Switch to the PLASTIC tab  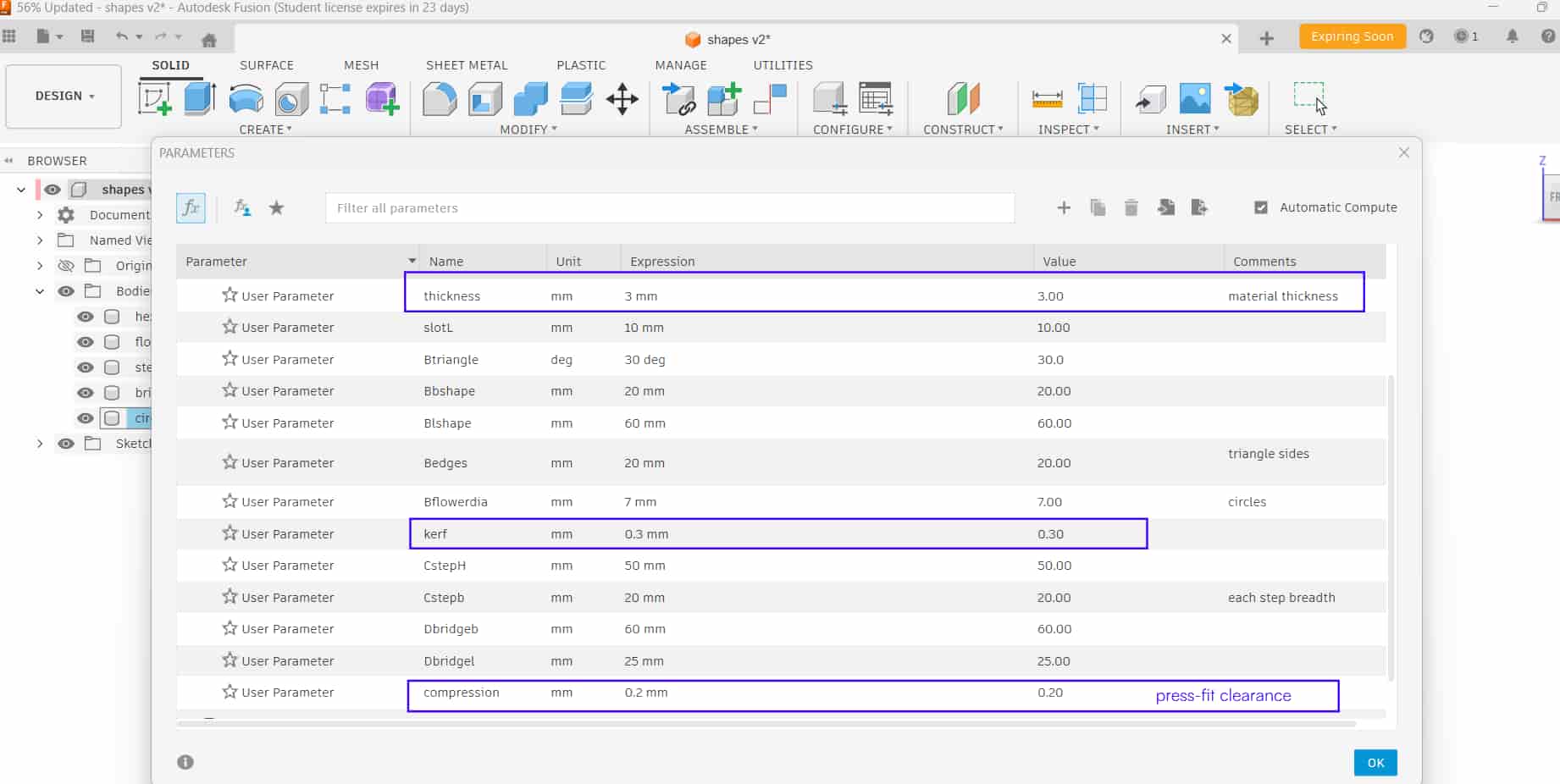(x=581, y=65)
